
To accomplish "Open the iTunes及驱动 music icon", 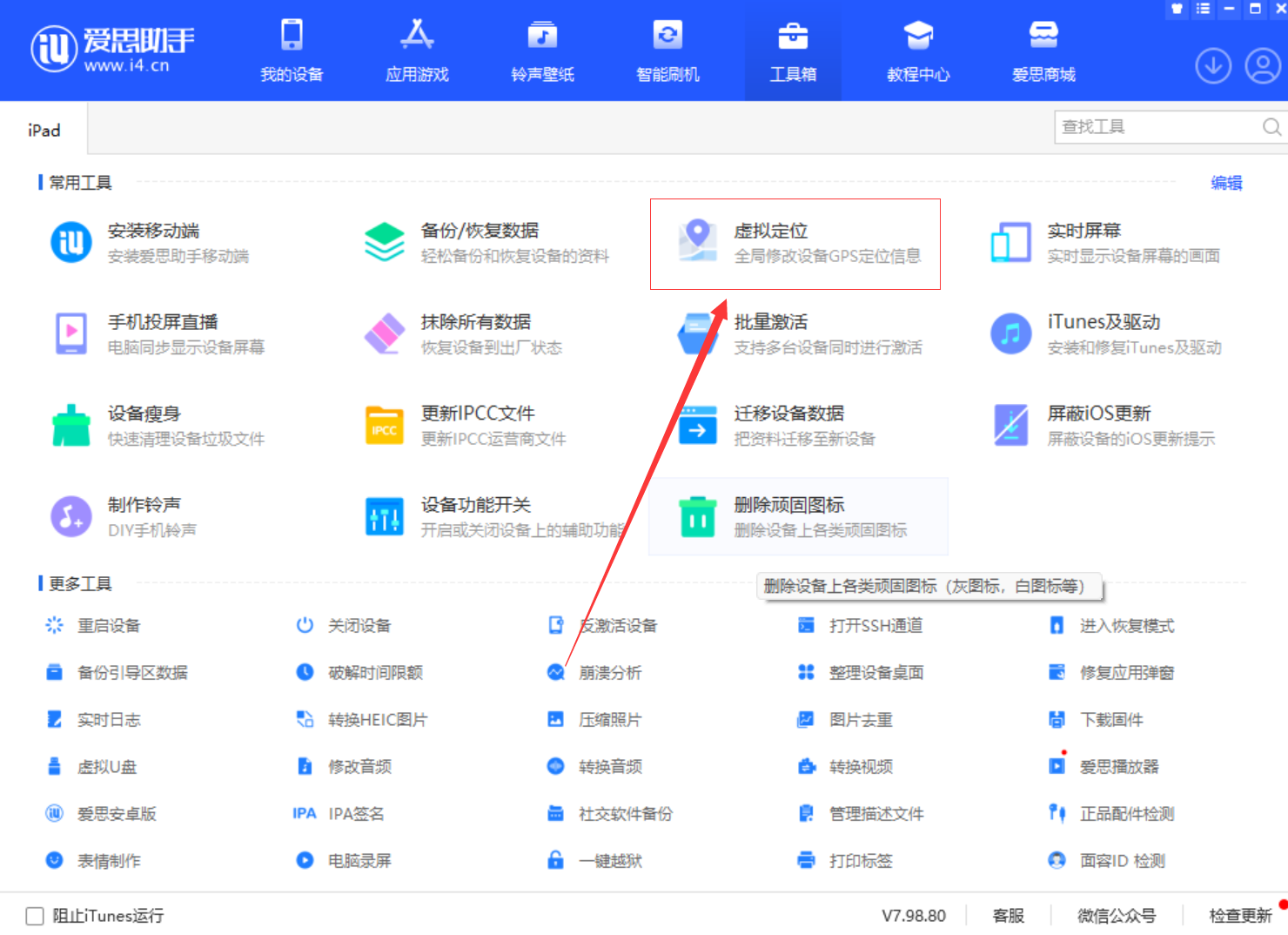I will [x=1011, y=333].
